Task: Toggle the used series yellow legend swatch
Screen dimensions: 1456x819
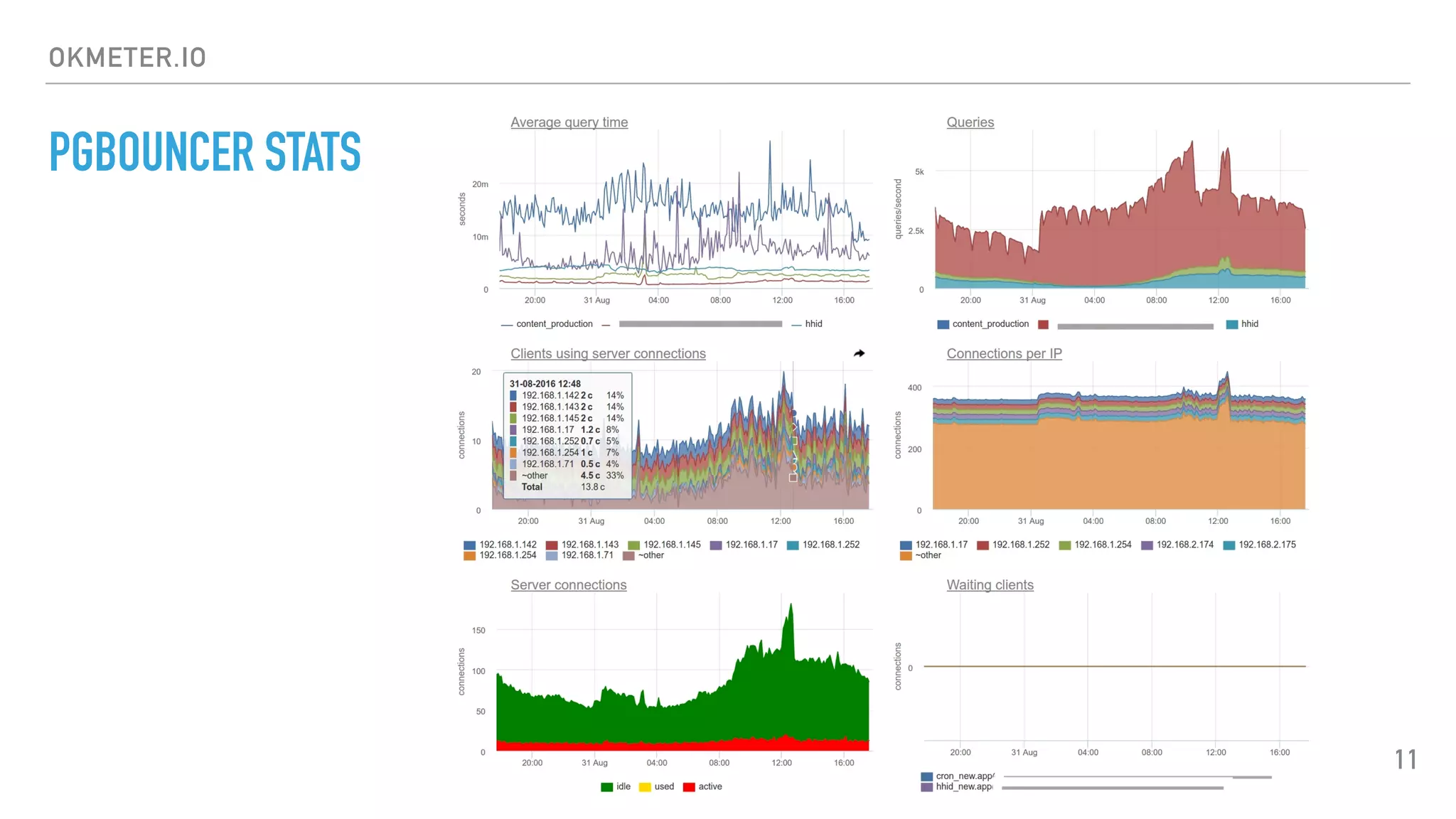Action: pyautogui.click(x=646, y=787)
